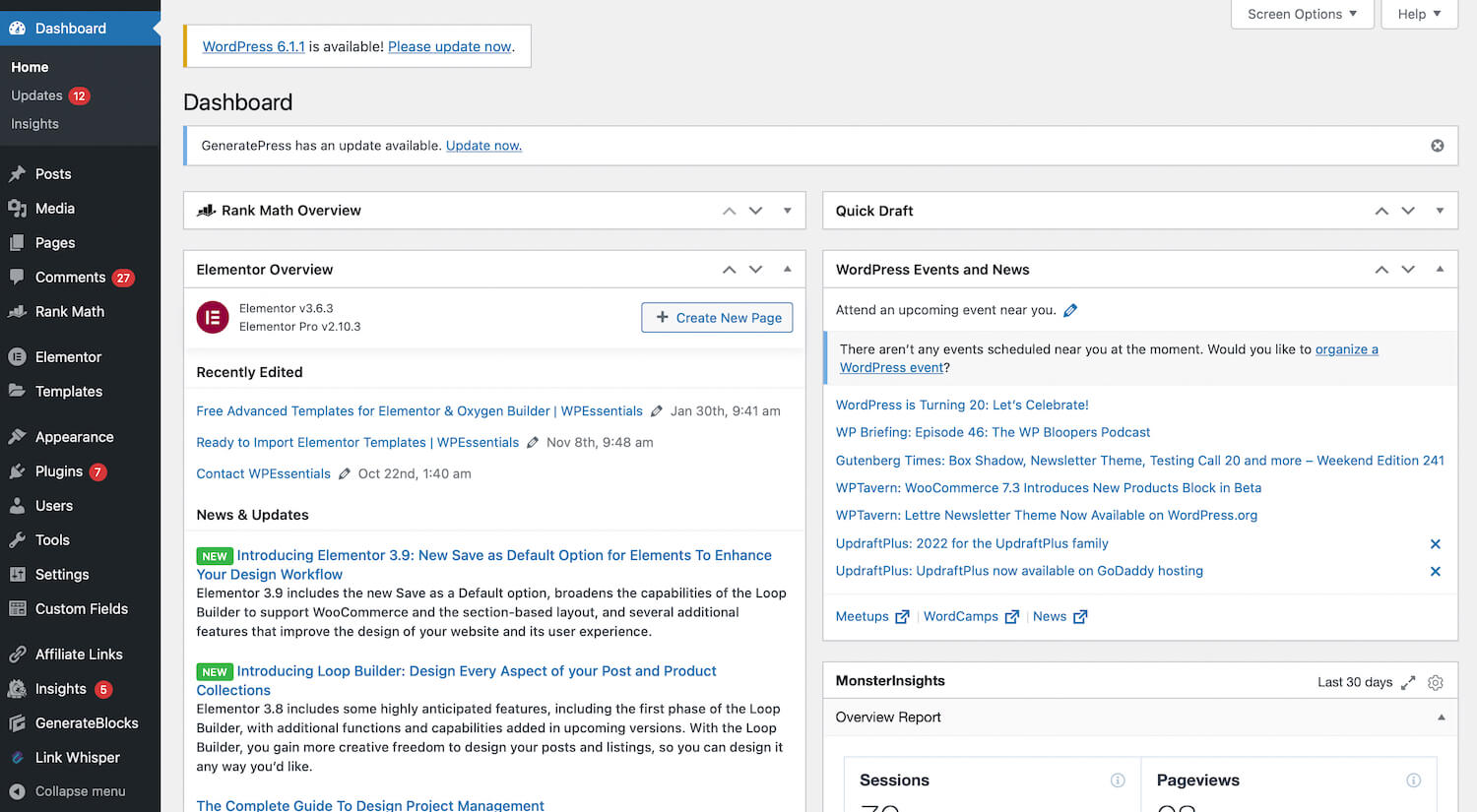Click the Plugins plug icon
The width and height of the screenshot is (1477, 812).
pyautogui.click(x=18, y=471)
